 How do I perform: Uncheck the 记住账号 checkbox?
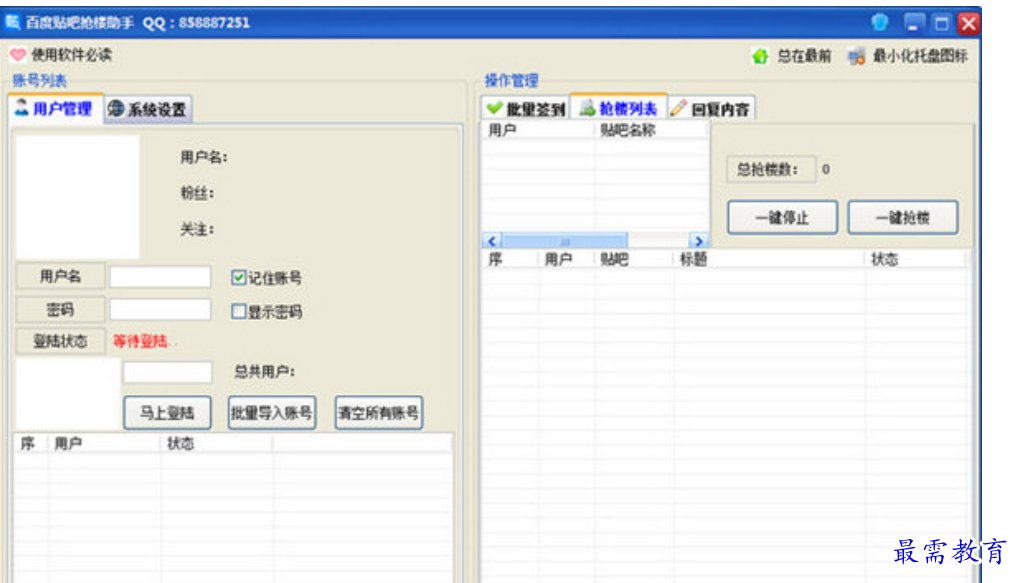(238, 278)
